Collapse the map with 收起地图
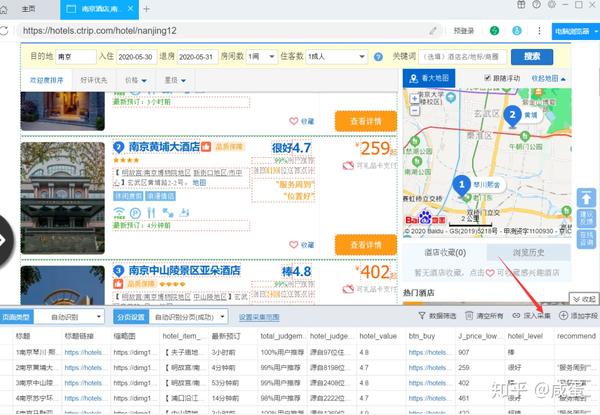Viewport: 600px width, 415px height. [x=548, y=78]
